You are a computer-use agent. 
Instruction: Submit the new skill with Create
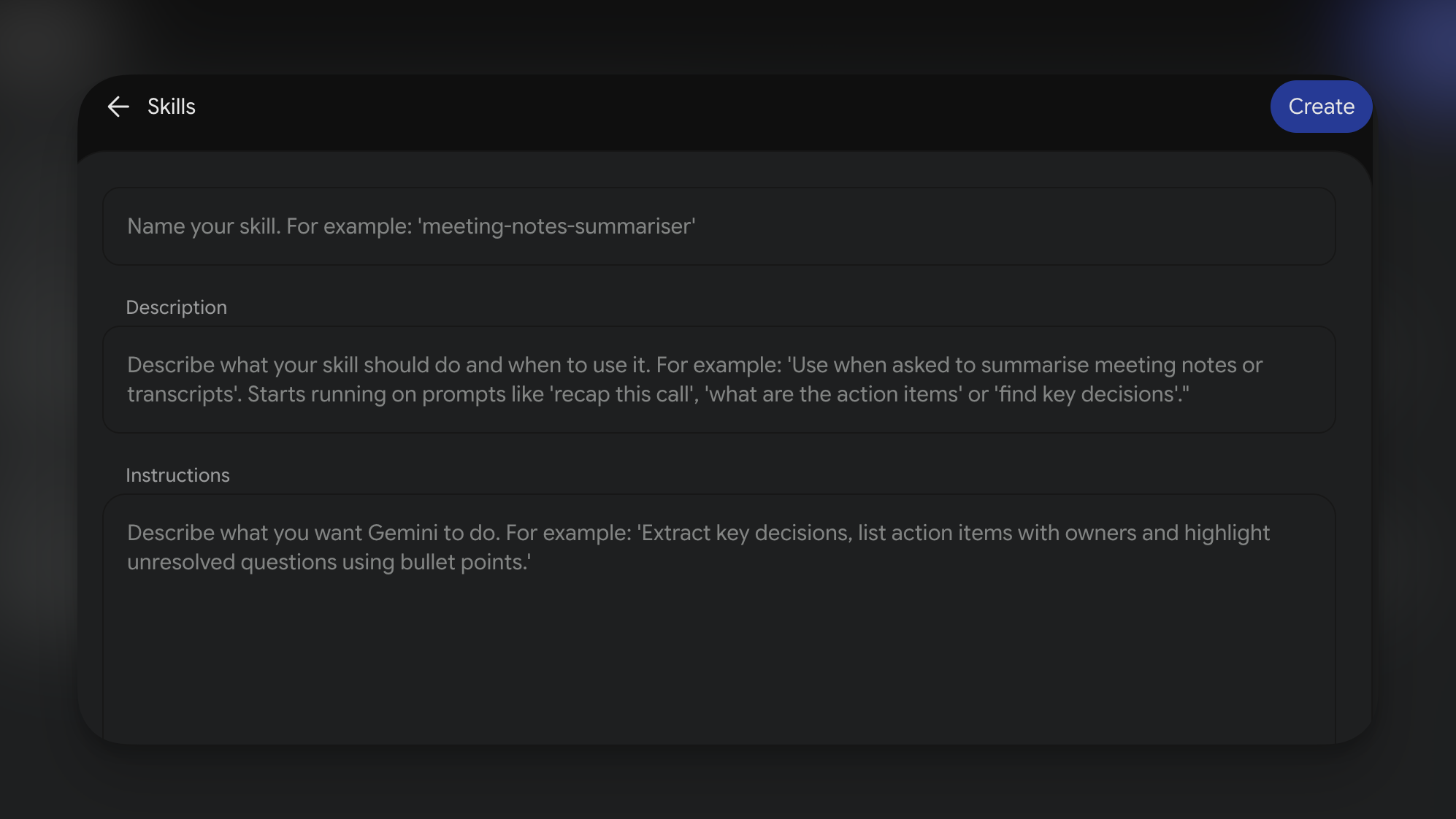(1321, 107)
